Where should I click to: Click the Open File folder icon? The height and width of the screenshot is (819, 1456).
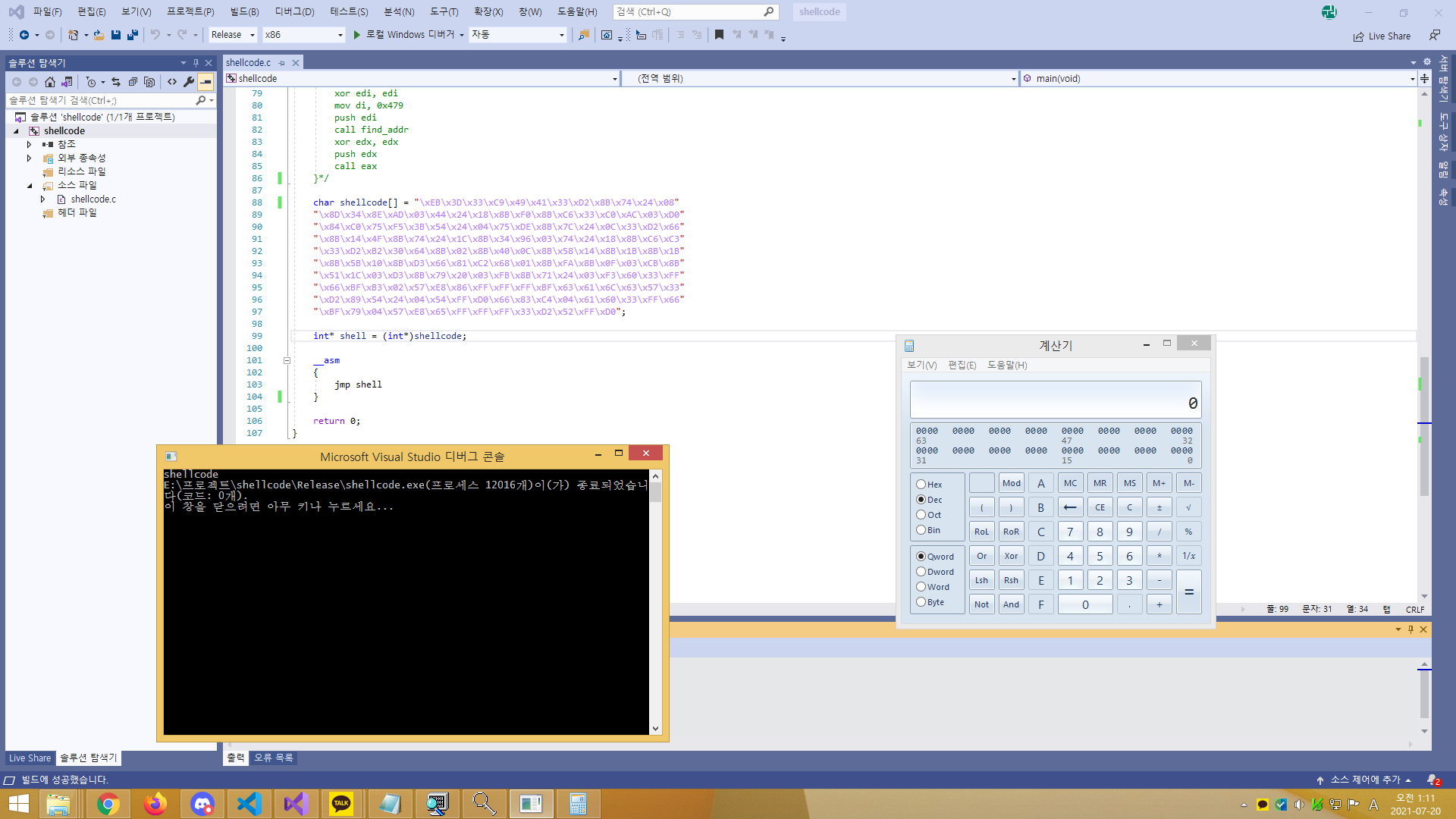pos(99,35)
